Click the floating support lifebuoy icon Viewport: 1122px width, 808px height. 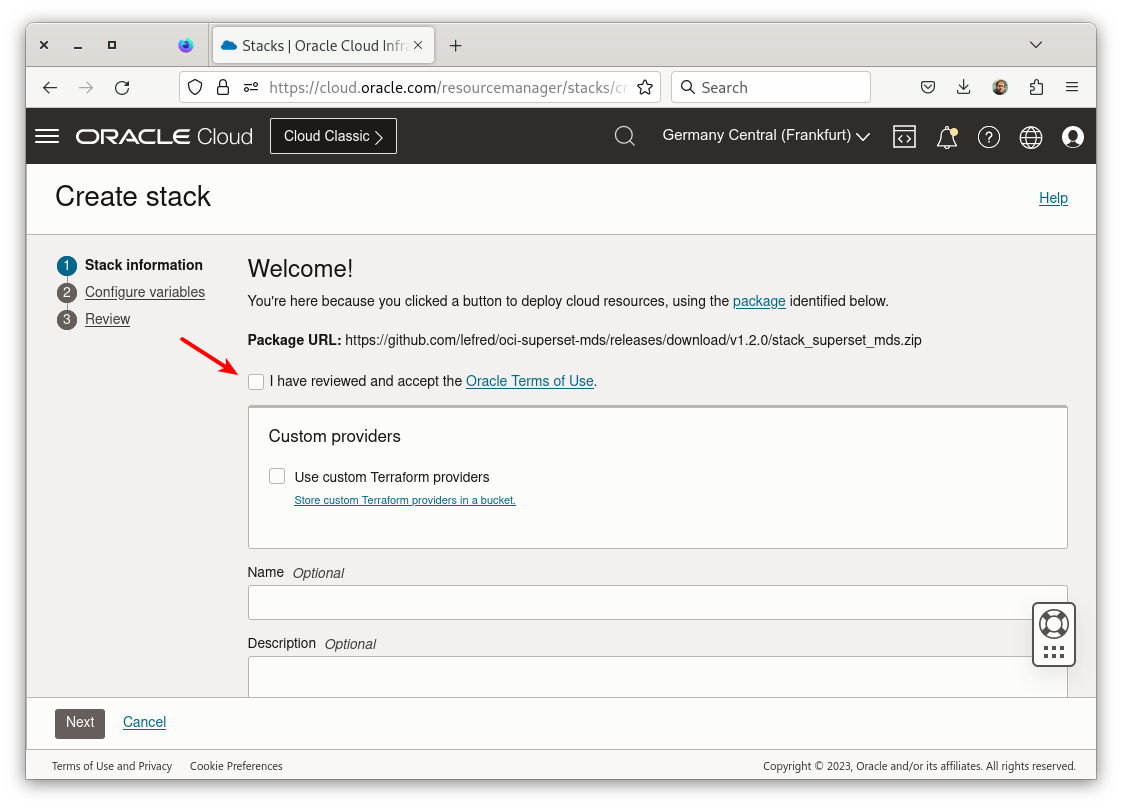pos(1054,624)
